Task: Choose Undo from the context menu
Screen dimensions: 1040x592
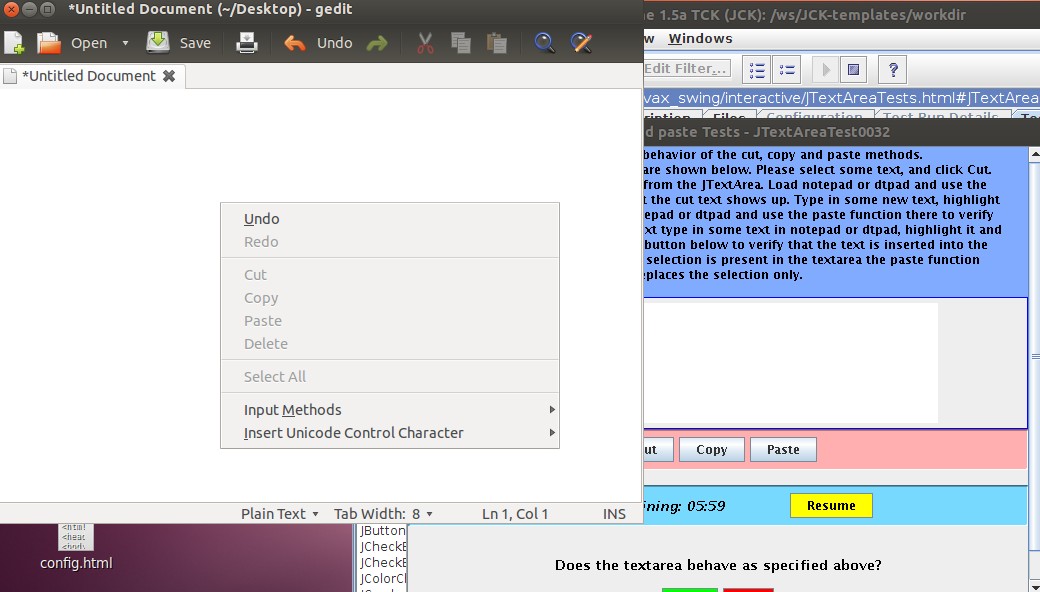Action: (262, 219)
